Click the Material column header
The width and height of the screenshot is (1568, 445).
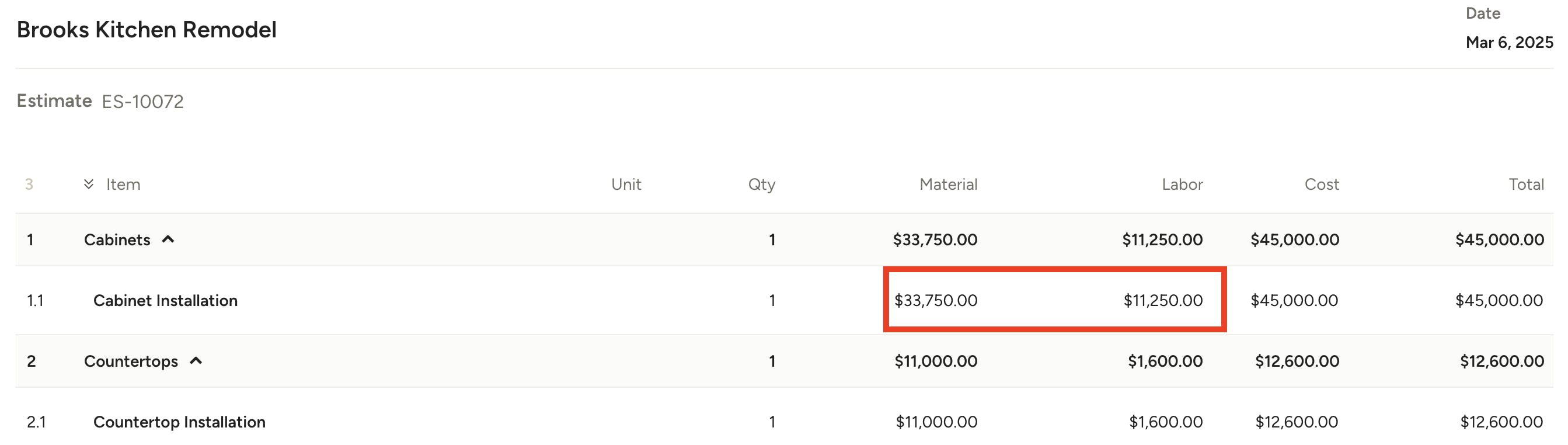[x=949, y=184]
